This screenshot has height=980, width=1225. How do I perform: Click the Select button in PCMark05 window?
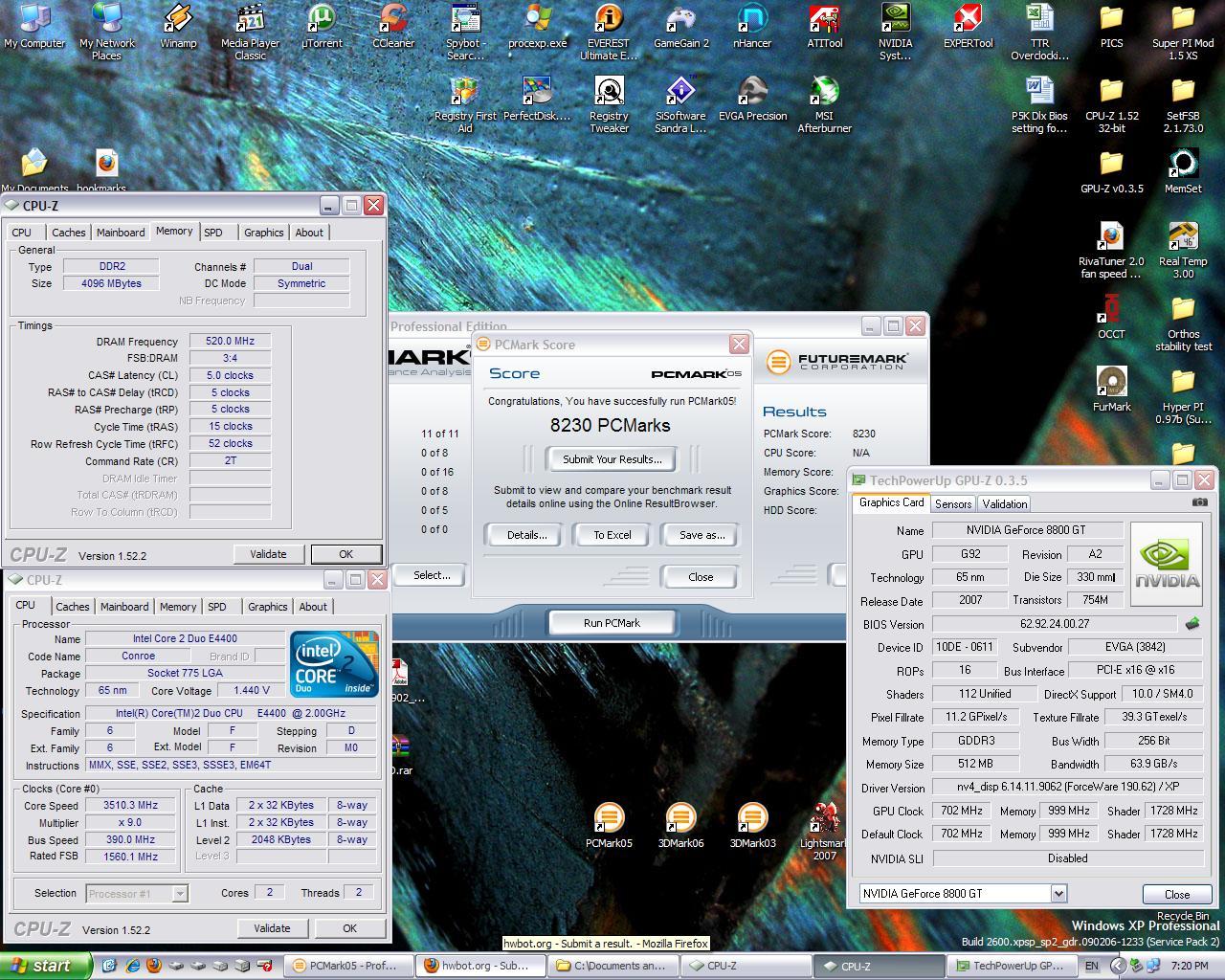(432, 575)
